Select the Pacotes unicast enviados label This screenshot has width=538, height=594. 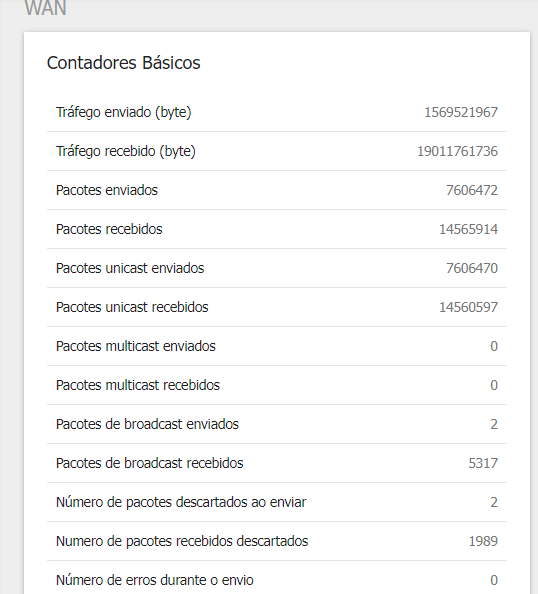(130, 268)
